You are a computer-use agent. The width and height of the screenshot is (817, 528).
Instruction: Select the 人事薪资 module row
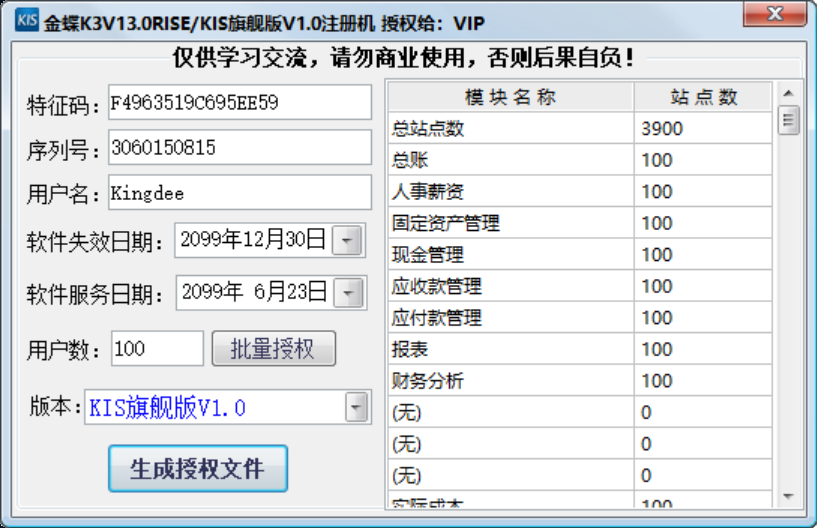579,191
